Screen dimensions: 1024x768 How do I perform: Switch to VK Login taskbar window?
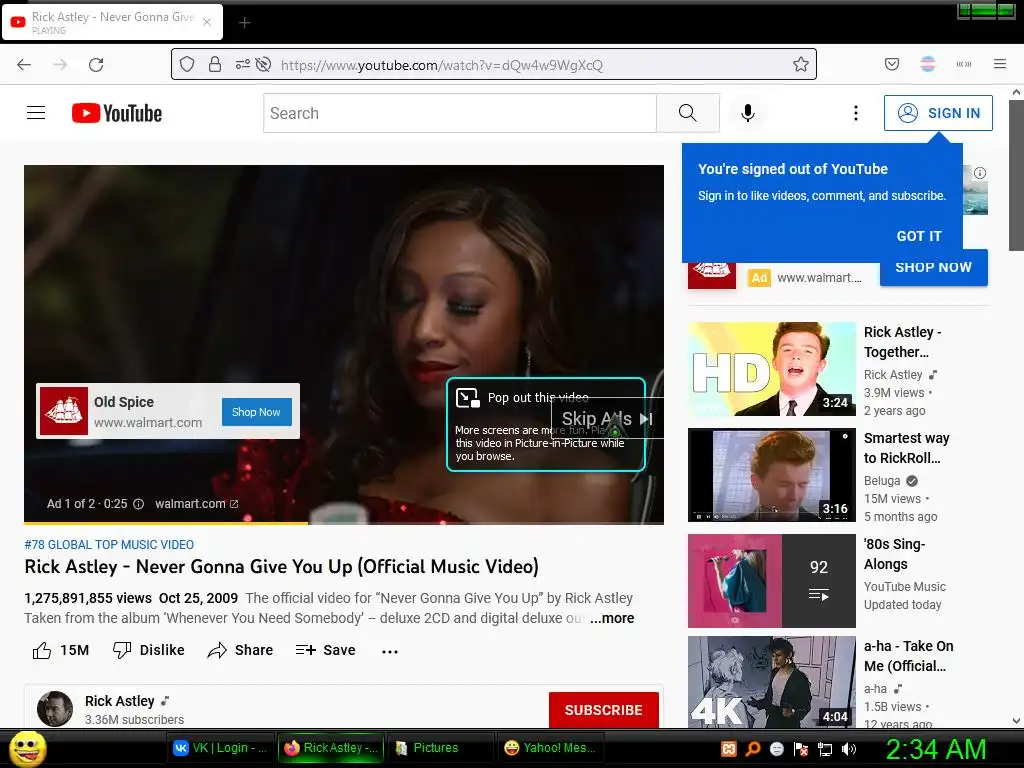click(220, 748)
